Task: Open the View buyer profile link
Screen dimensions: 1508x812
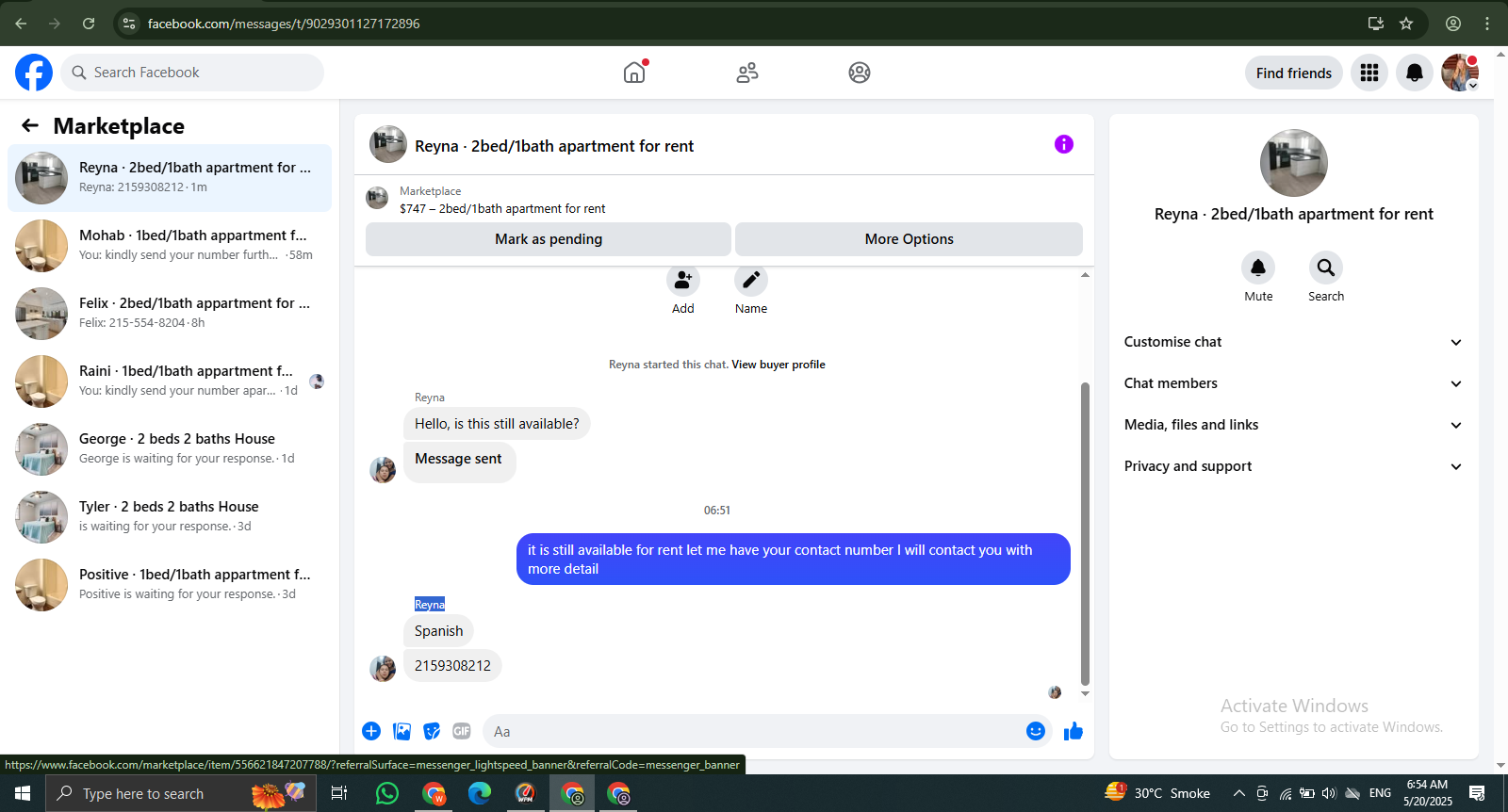Action: (x=779, y=365)
